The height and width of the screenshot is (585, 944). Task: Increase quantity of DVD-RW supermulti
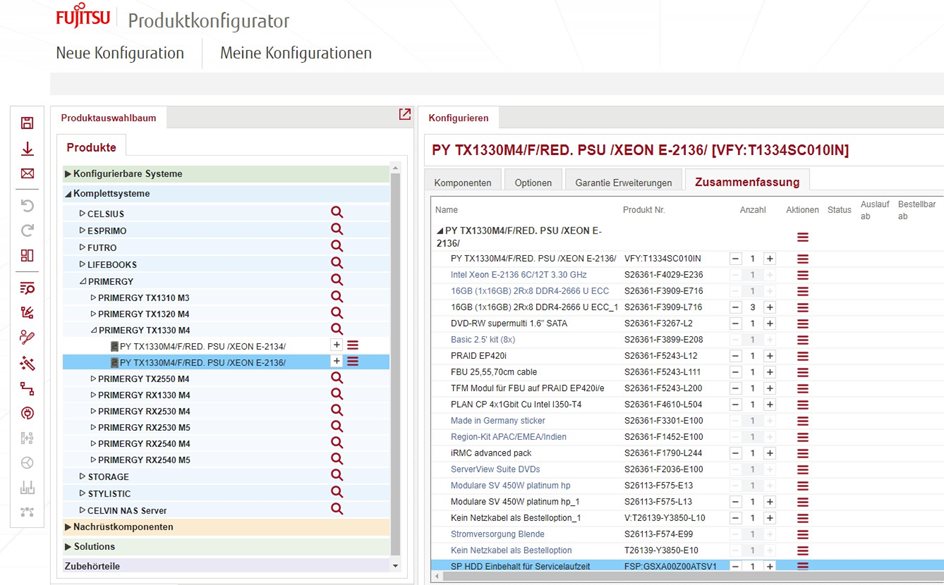(769, 324)
